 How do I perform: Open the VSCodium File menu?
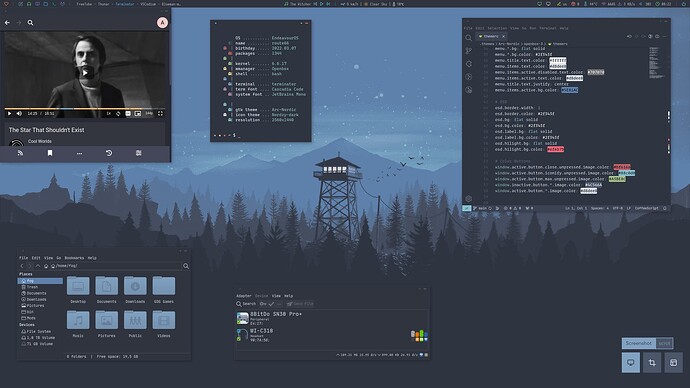pyautogui.click(x=468, y=28)
